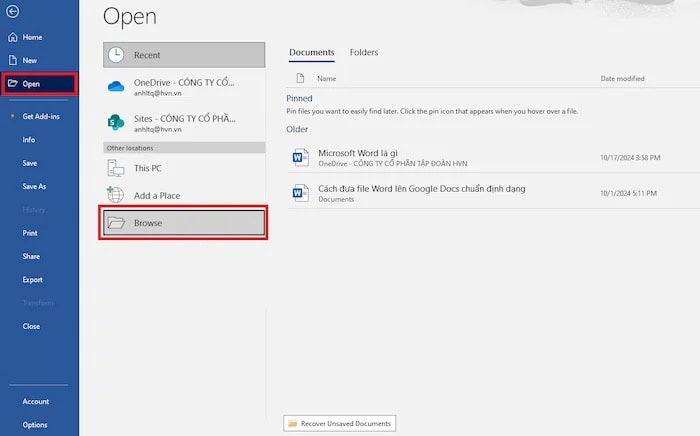Click date 10/17/2024 3:58 PM
Screen dimensions: 700x436
[x=630, y=158]
